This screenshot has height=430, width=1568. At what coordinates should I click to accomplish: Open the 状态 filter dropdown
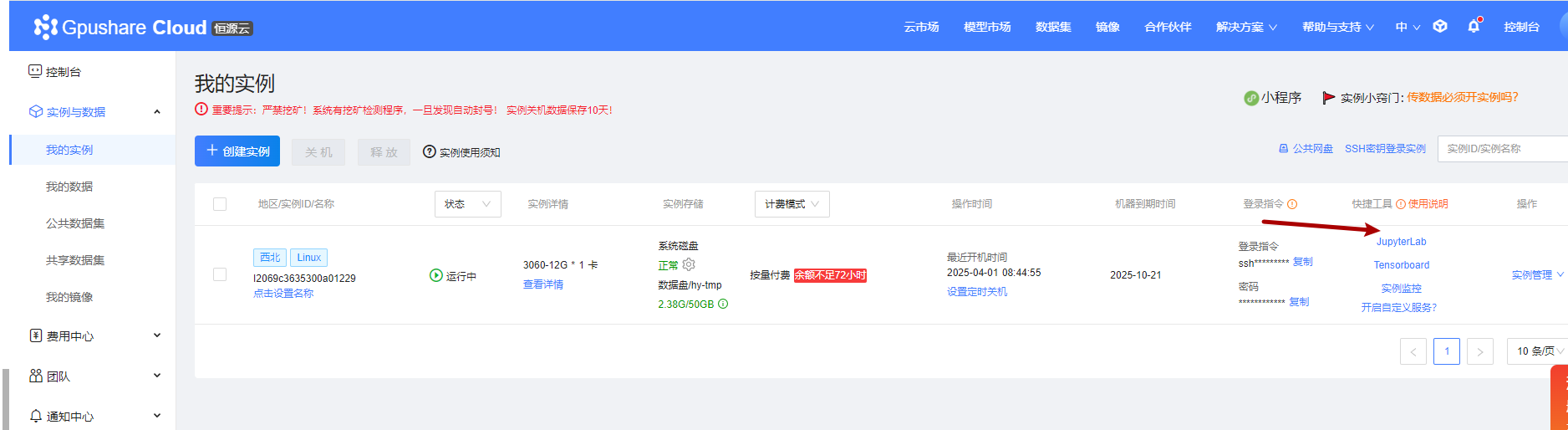(467, 204)
